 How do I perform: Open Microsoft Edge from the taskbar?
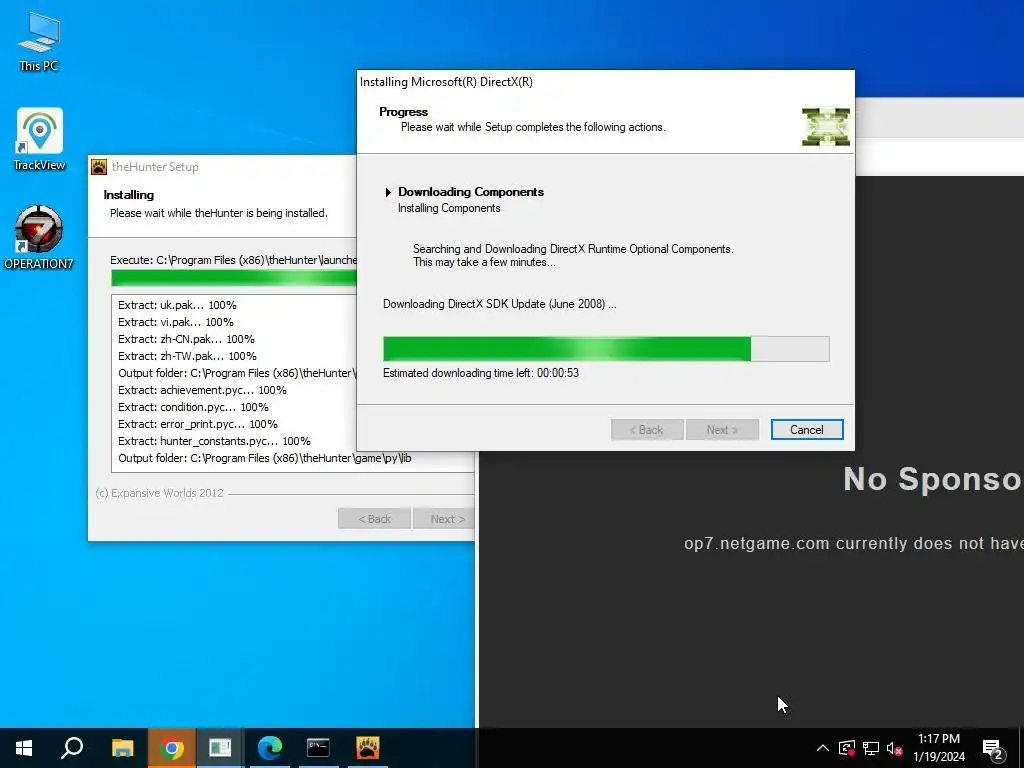coord(269,748)
